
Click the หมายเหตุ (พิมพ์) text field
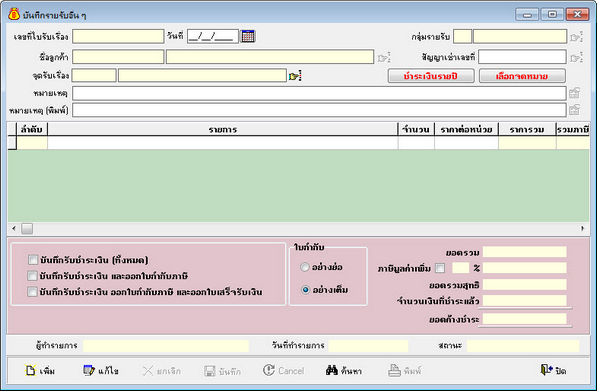click(319, 110)
